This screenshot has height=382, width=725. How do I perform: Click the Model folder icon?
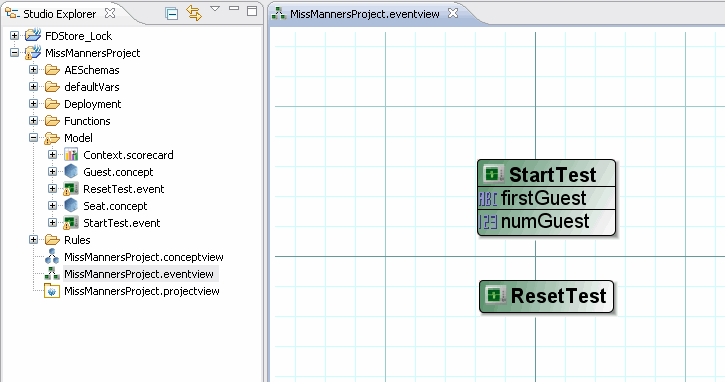click(52, 138)
